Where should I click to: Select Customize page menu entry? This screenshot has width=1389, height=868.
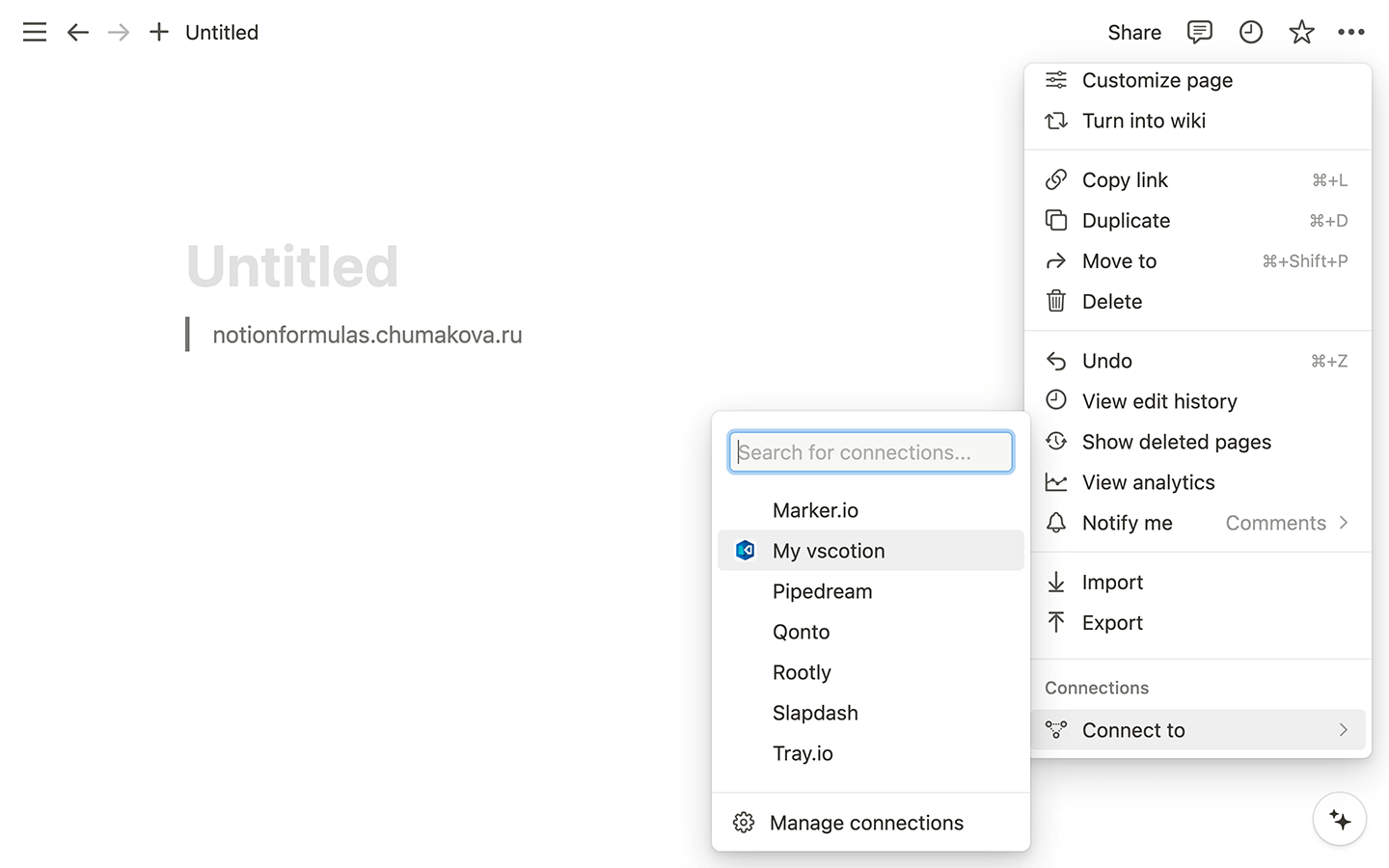1198,80
